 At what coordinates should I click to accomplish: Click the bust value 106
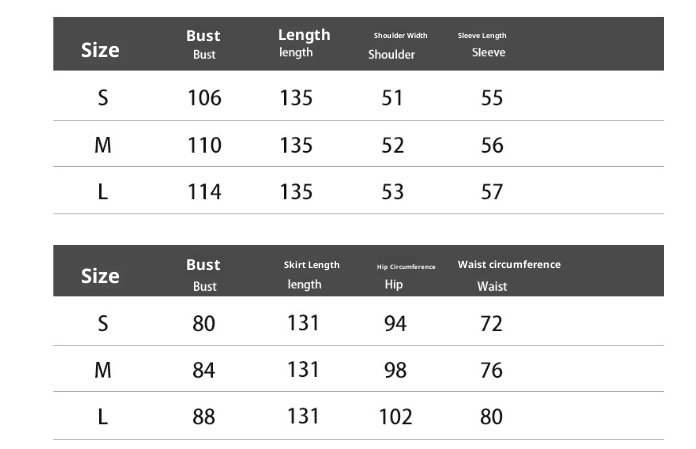pos(204,98)
